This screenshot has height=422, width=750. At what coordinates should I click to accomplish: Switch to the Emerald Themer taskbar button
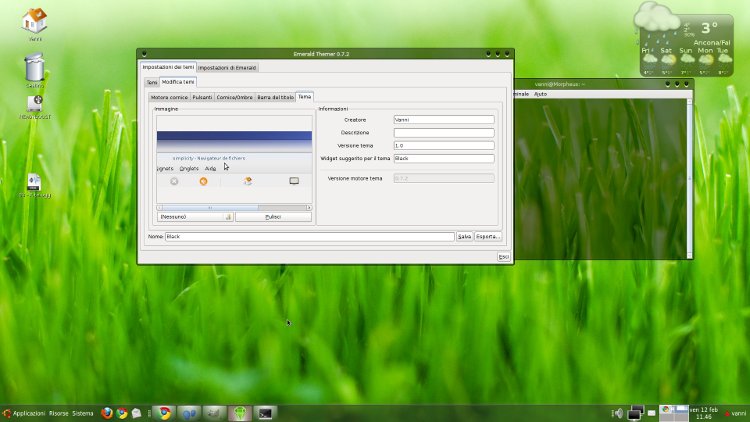[x=240, y=413]
